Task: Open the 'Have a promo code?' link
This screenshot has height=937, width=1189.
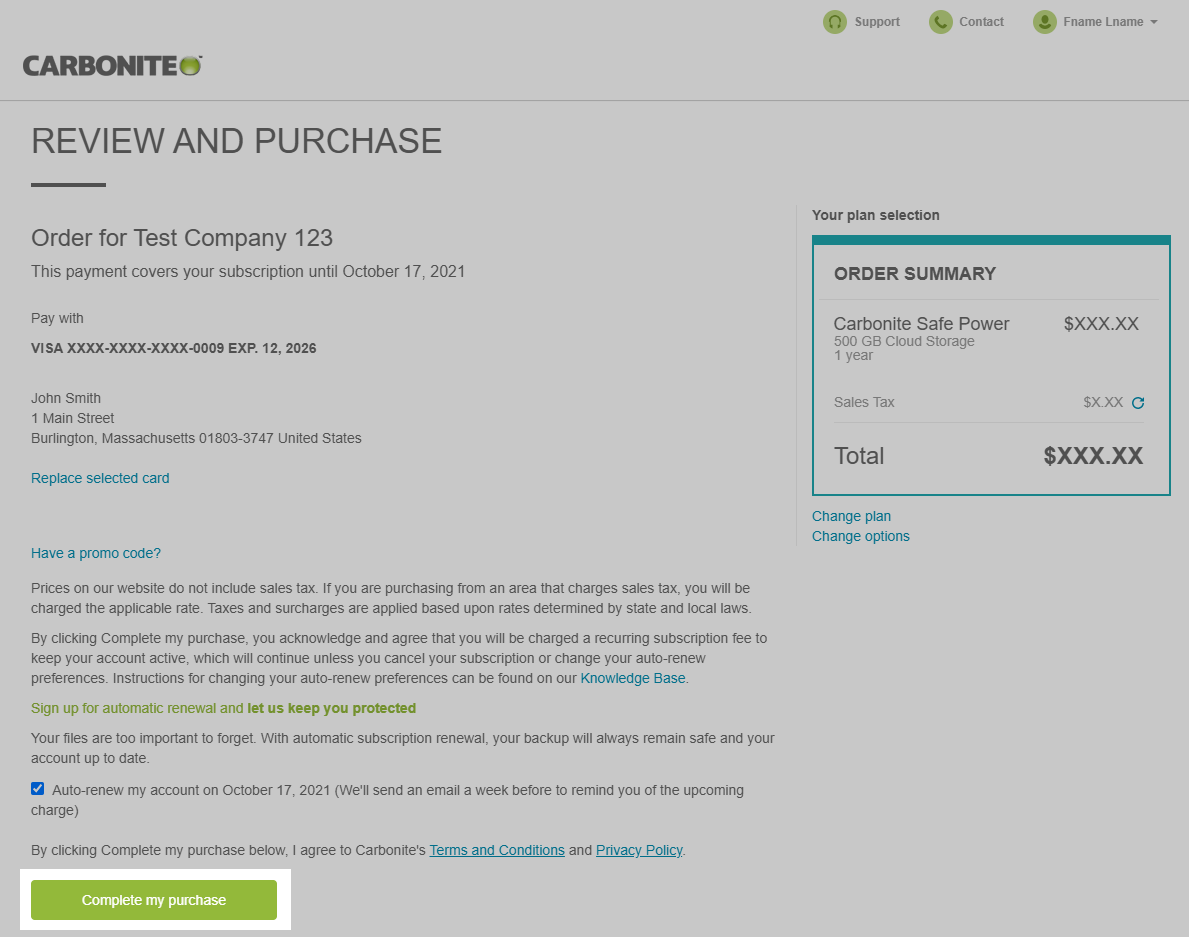Action: pyautogui.click(x=96, y=553)
